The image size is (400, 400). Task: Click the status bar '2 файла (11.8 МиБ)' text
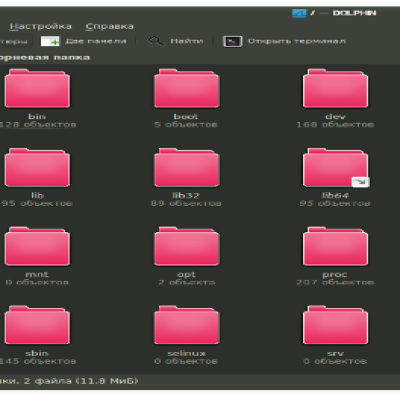[81, 381]
